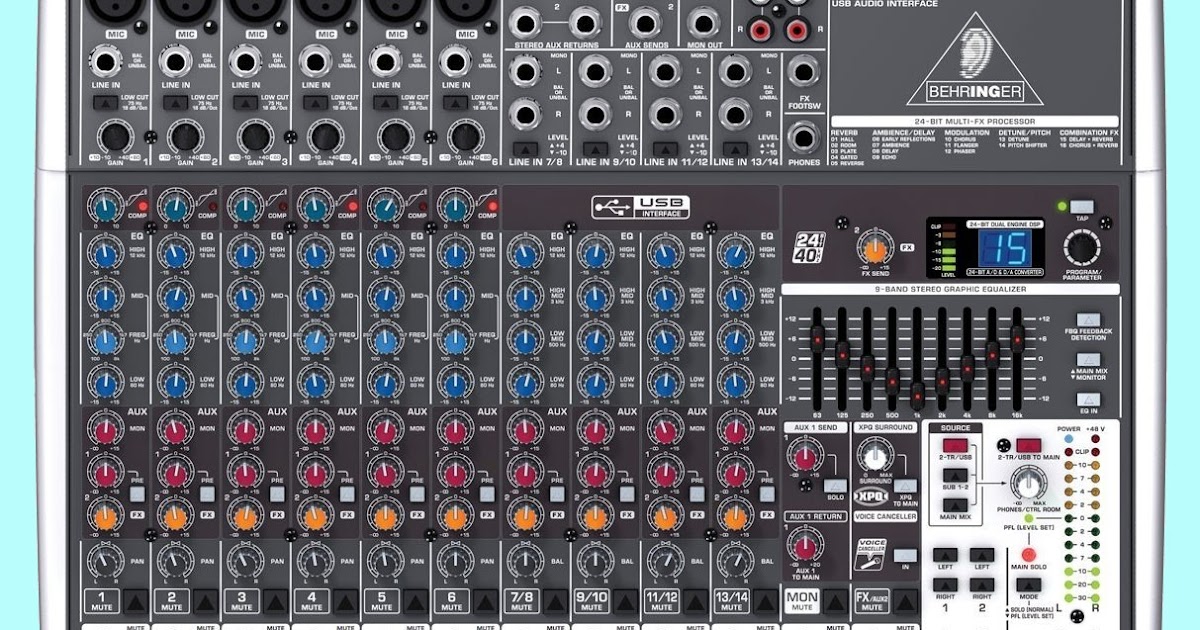Click channel 1 COMP knob
Image resolution: width=1200 pixels, height=630 pixels.
pyautogui.click(x=104, y=208)
